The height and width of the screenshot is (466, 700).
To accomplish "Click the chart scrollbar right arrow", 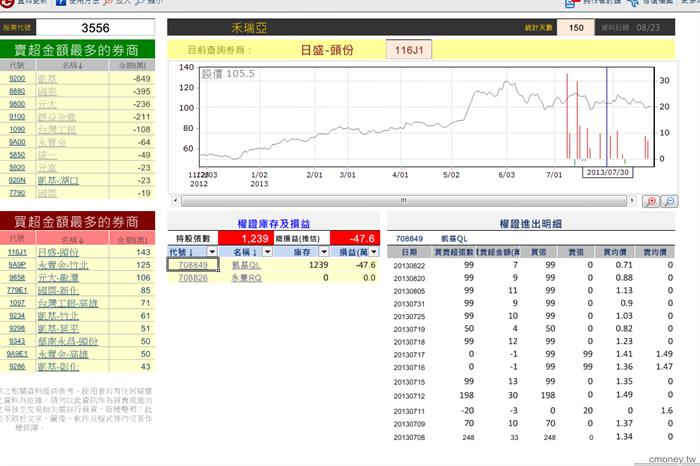I will [632, 200].
